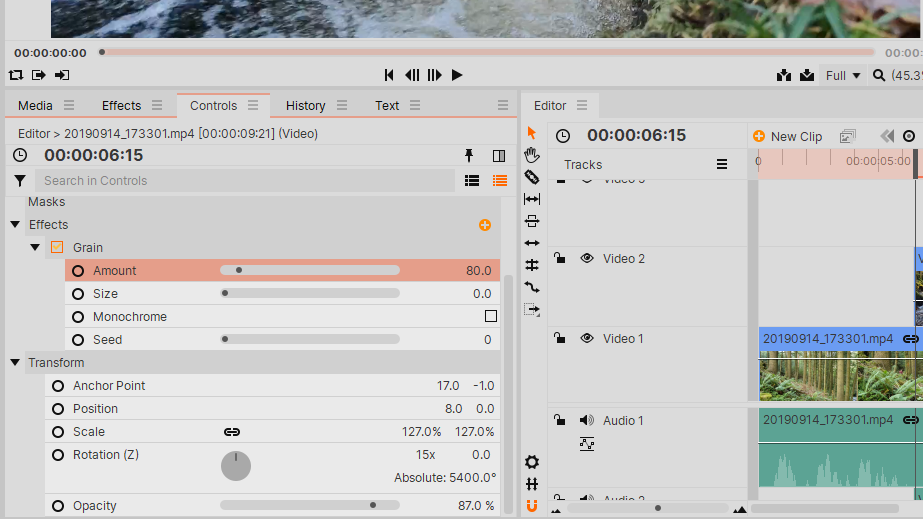
Task: Click the loop playback icon
Action: 16,75
